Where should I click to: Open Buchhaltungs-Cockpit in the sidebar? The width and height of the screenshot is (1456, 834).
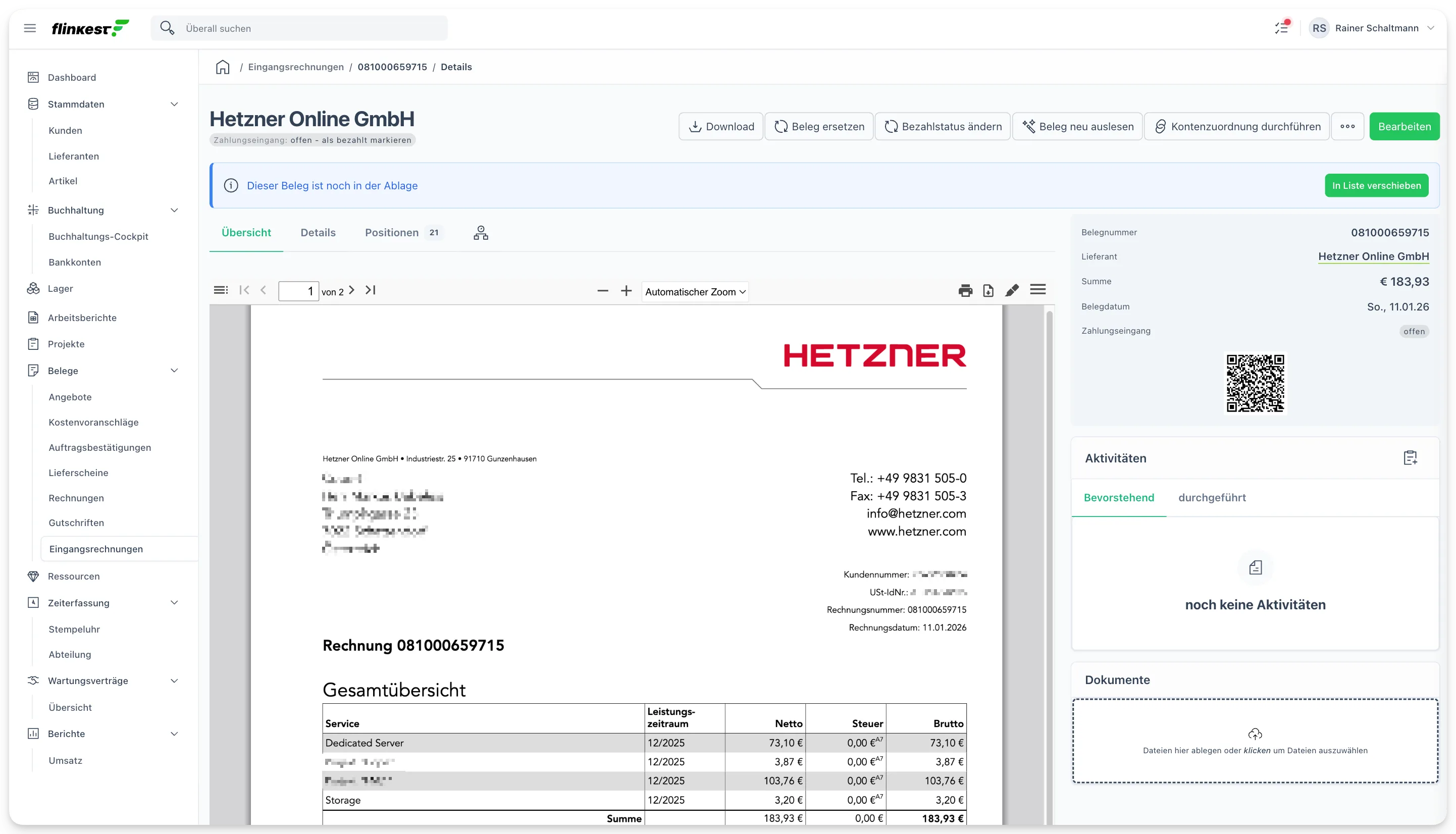98,237
